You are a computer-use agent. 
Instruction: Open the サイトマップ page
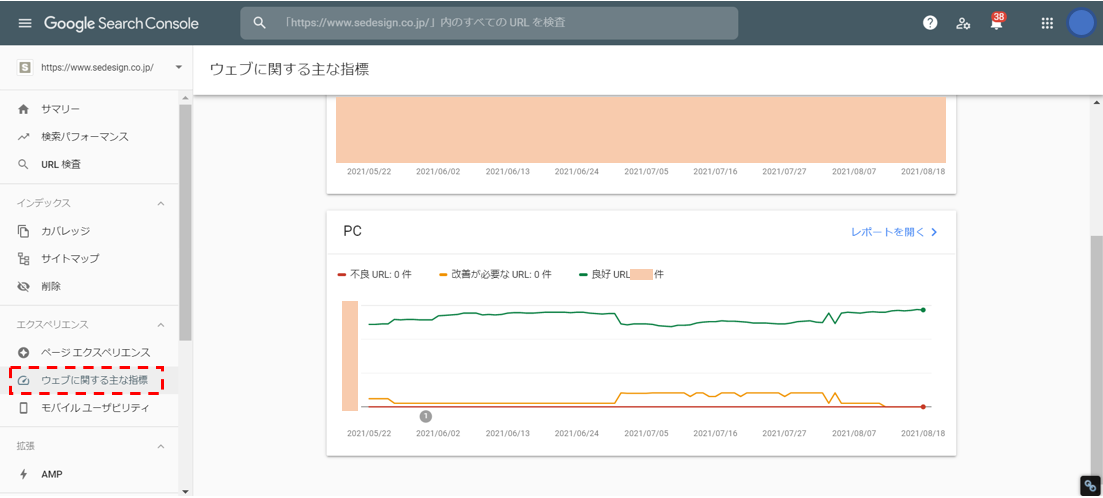89,258
